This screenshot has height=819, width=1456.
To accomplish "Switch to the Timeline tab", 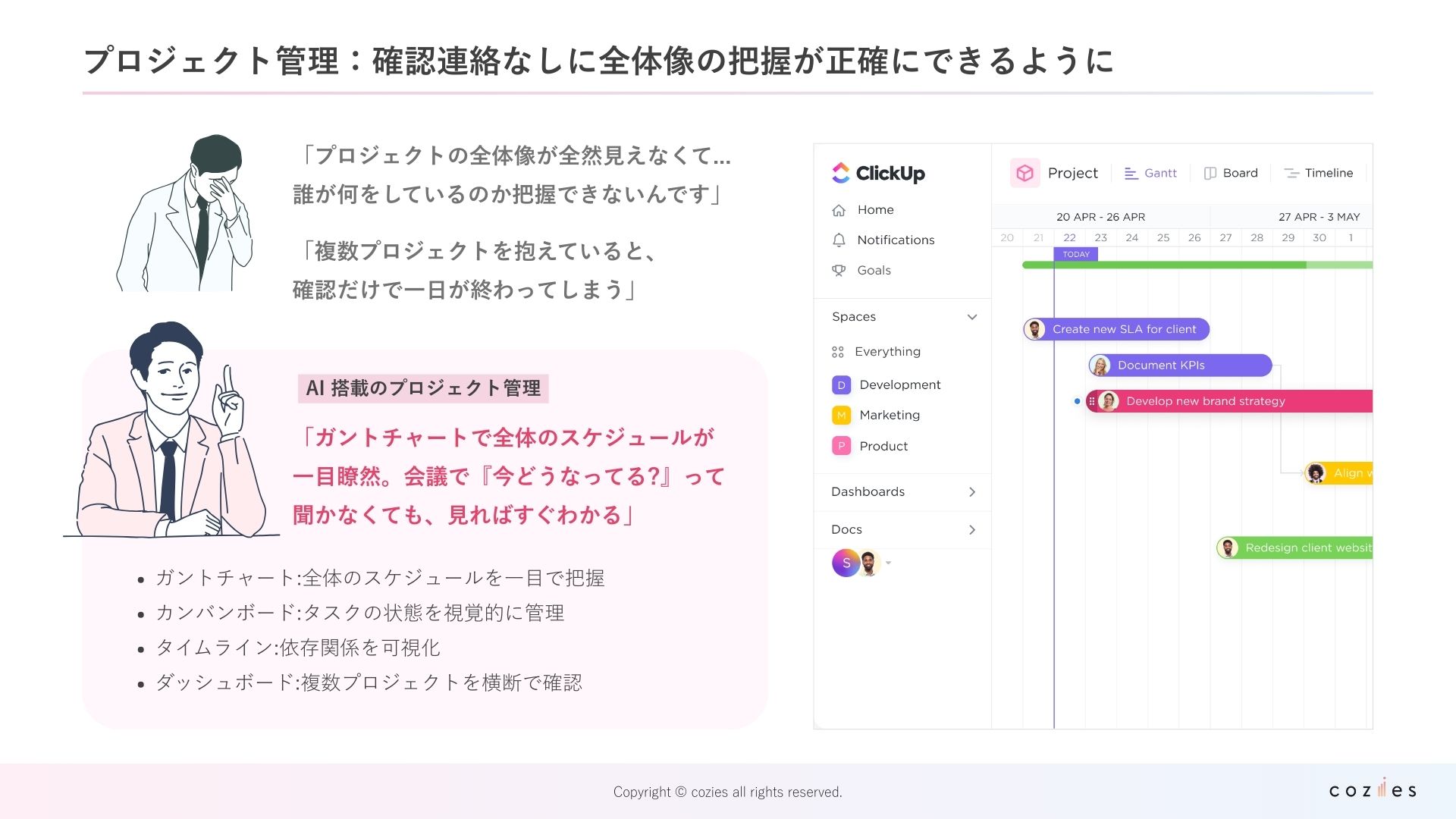I will click(1318, 173).
